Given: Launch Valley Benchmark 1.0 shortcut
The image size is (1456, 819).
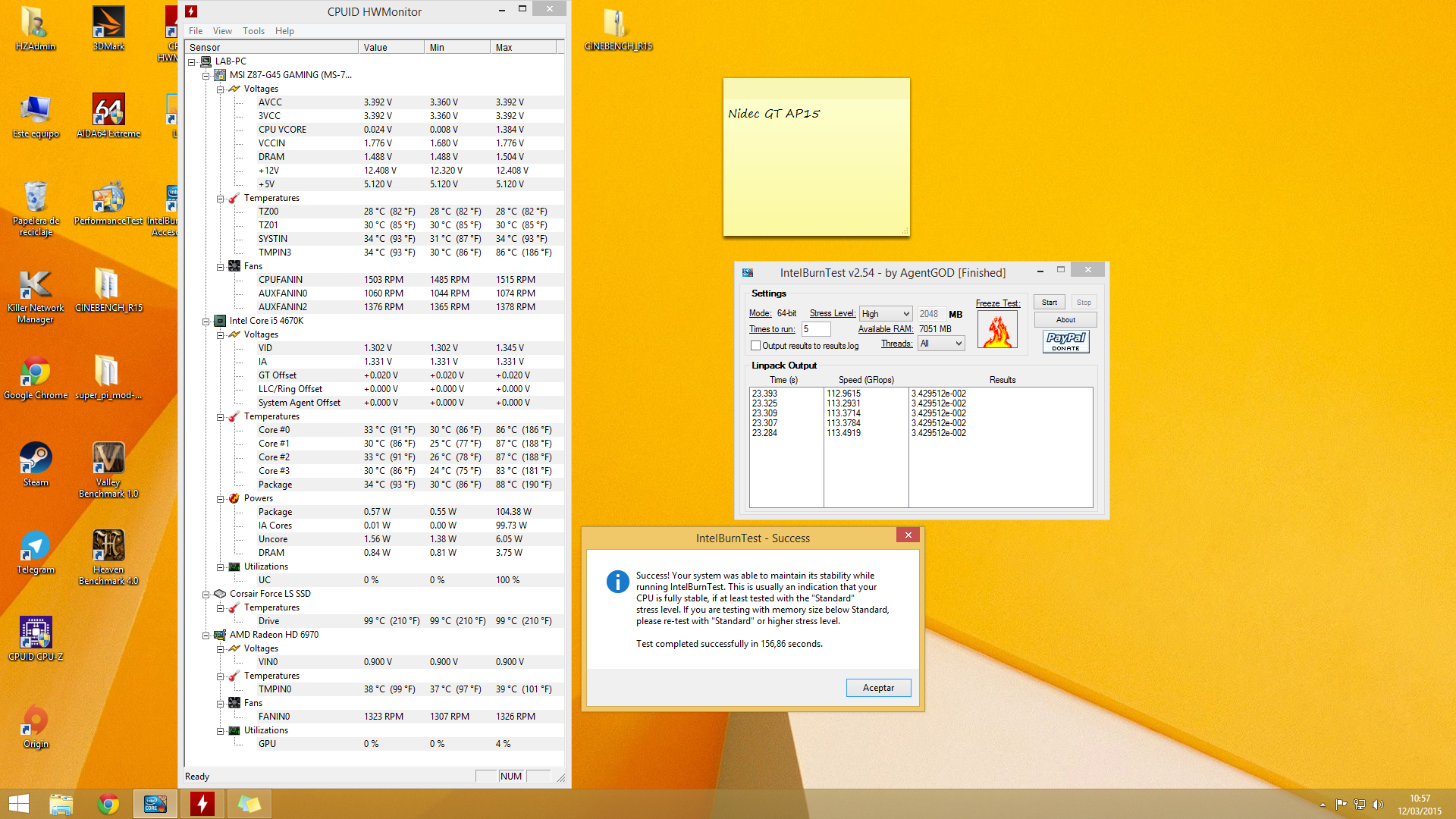Looking at the screenshot, I should pyautogui.click(x=108, y=470).
